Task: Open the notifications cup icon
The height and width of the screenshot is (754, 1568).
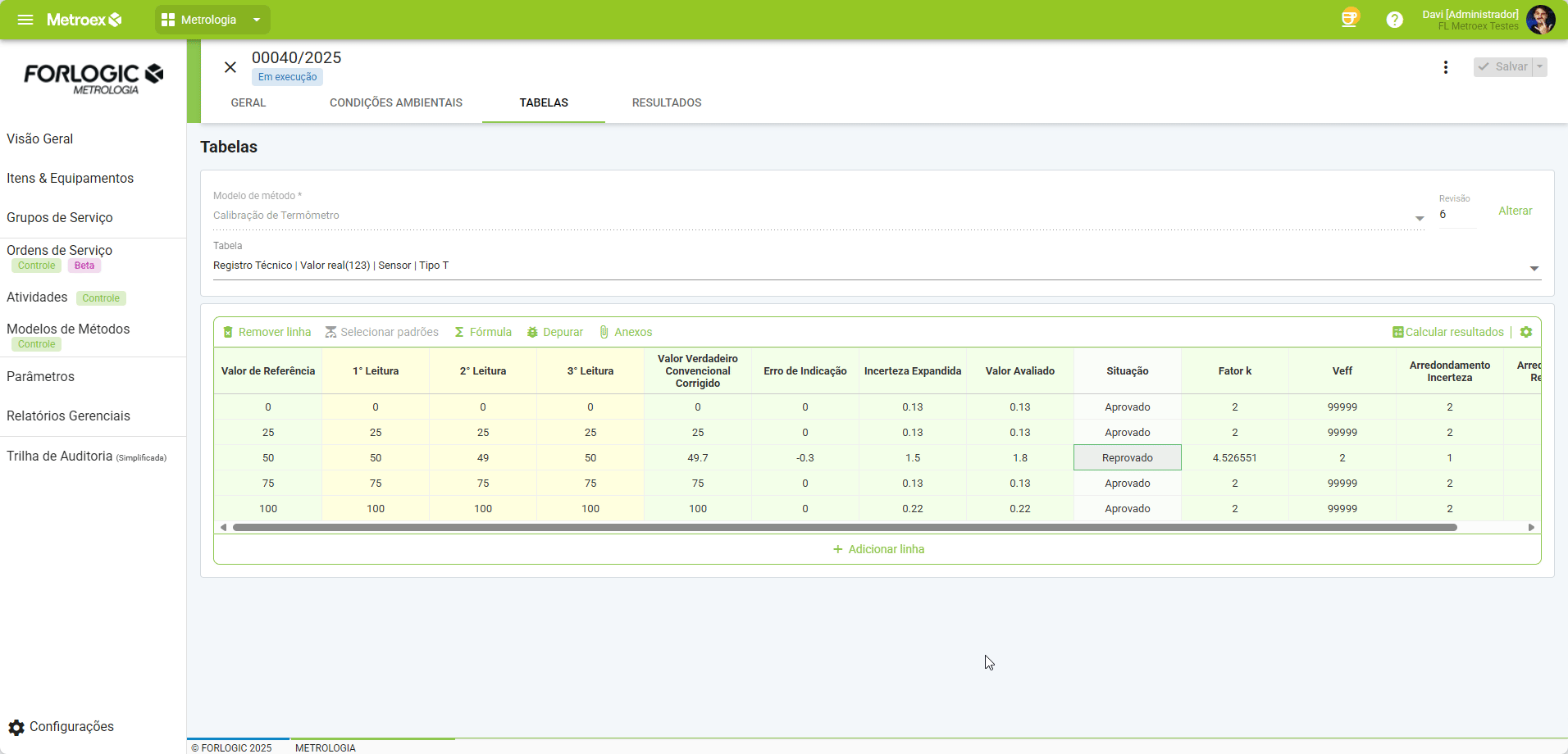Action: pyautogui.click(x=1349, y=18)
